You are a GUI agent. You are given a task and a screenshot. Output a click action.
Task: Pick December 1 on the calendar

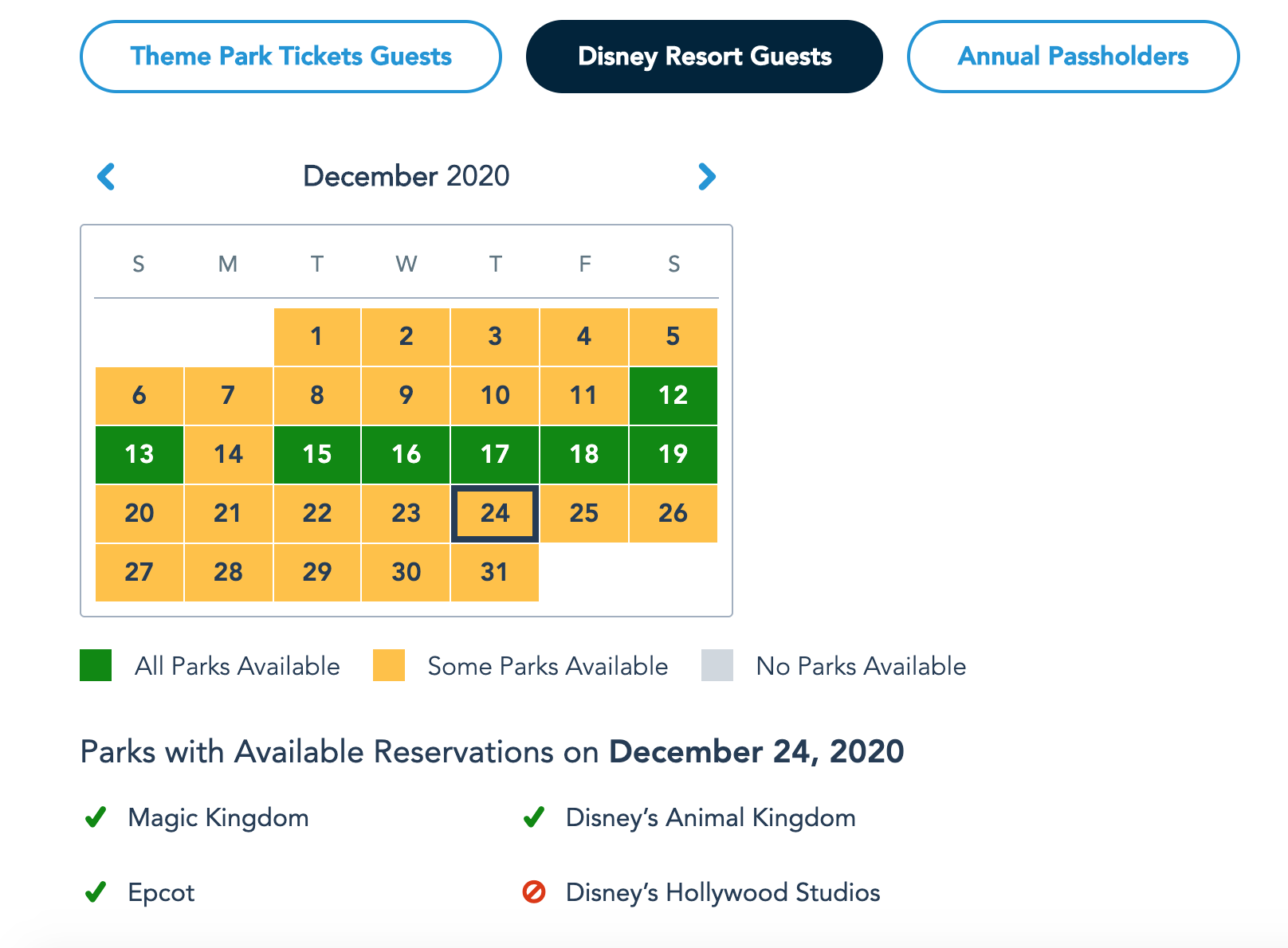point(317,336)
